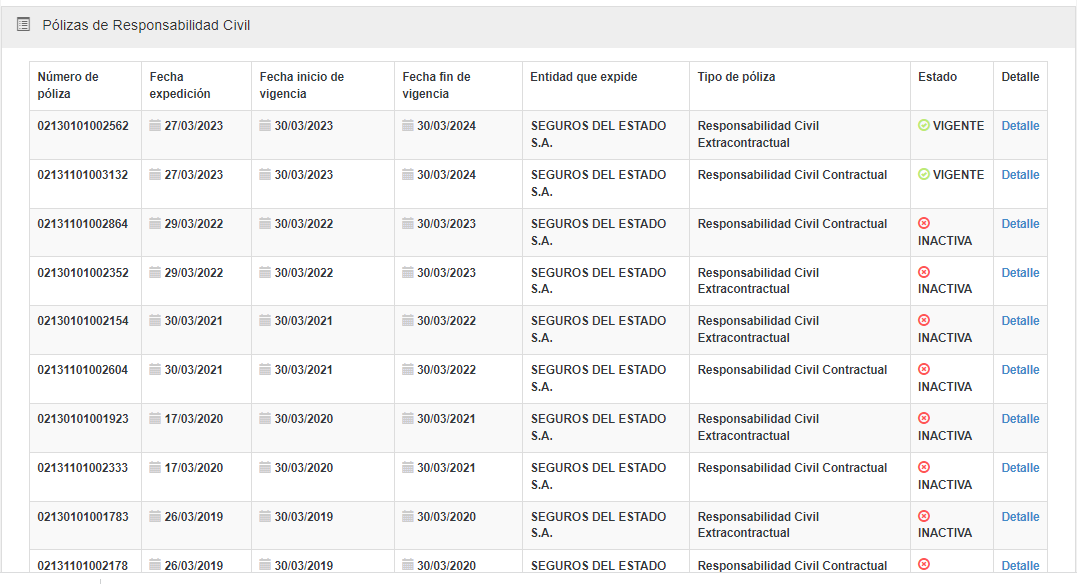Click red INACTIVA icon for policy 02131101002864
This screenshot has height=584, width=1077.
click(924, 224)
